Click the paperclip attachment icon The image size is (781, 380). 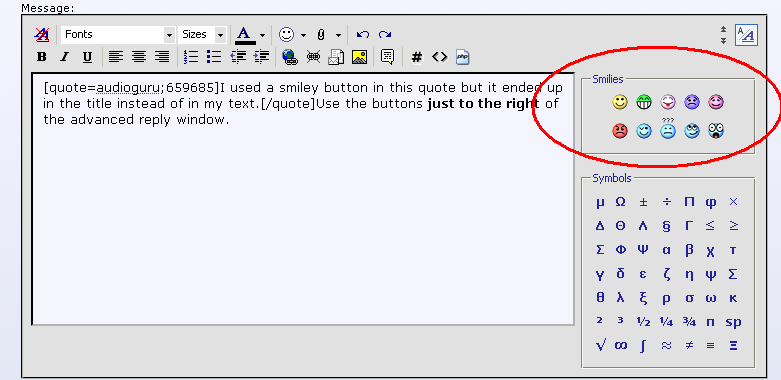tap(321, 35)
